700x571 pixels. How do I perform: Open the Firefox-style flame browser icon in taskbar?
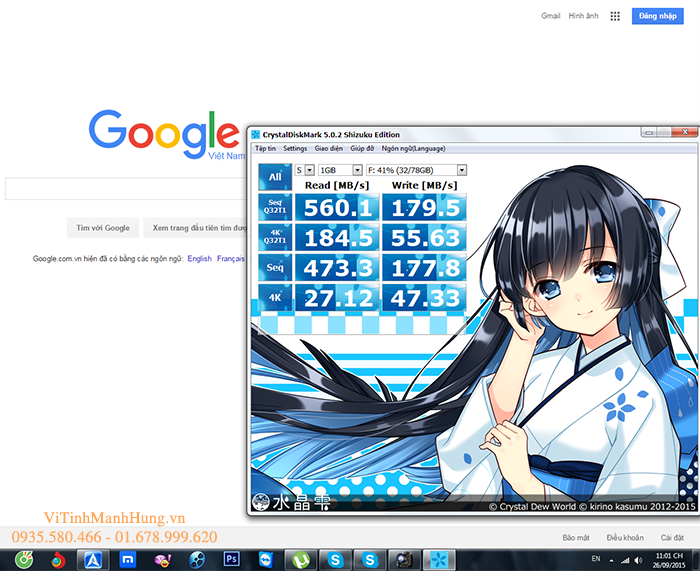[x=58, y=559]
